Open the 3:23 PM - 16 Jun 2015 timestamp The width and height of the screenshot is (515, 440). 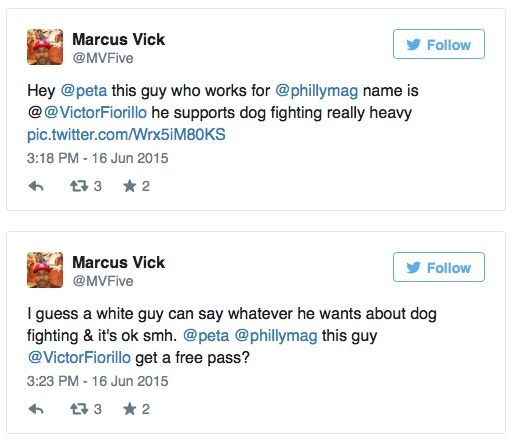click(98, 381)
